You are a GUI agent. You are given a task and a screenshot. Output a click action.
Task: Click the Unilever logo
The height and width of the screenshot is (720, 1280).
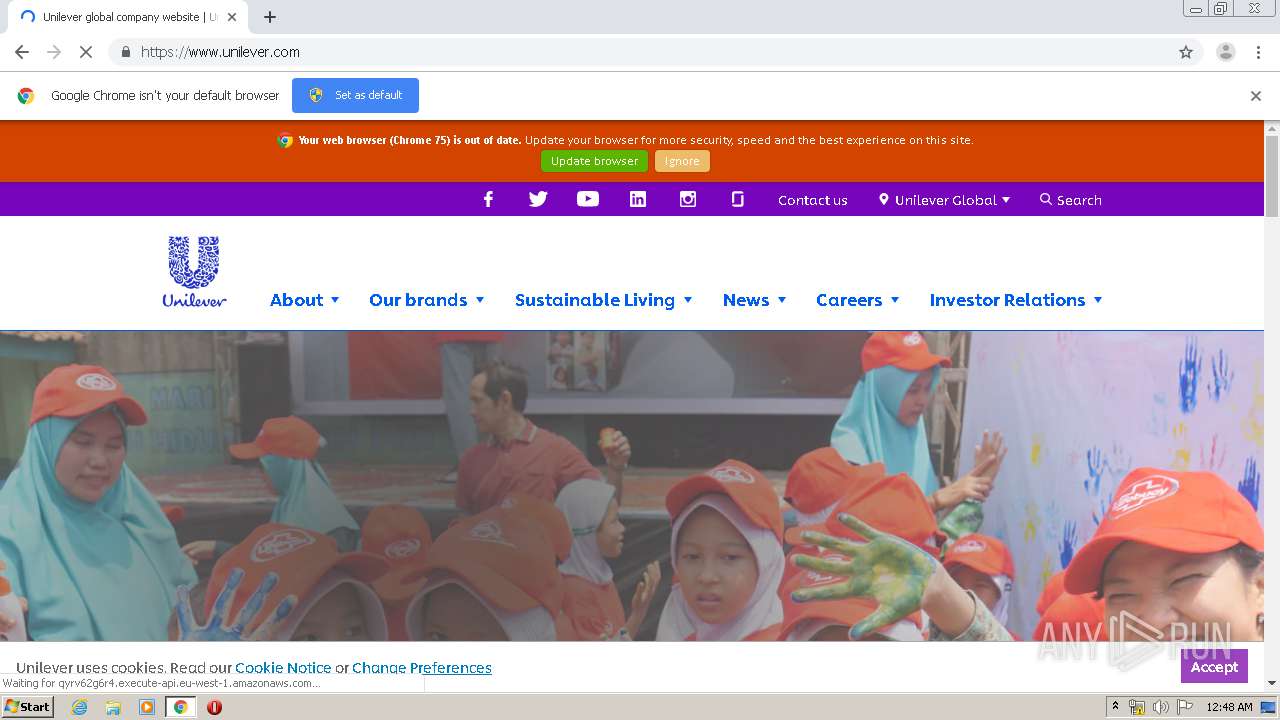point(194,272)
